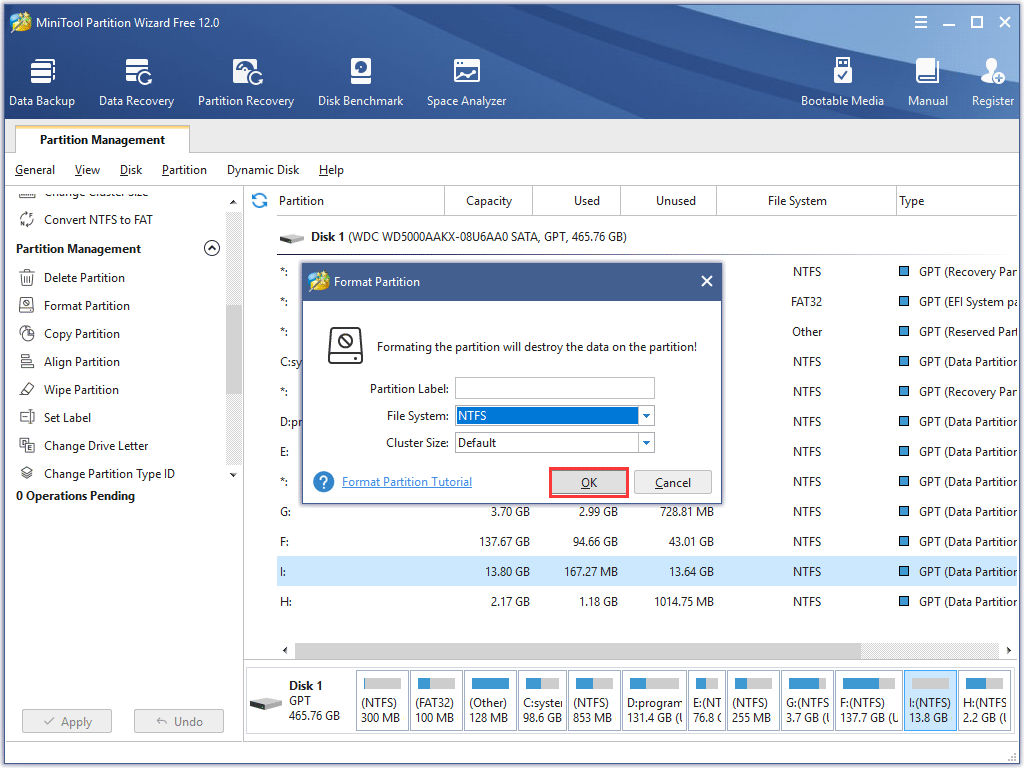Select C:system 98.6 GB block in disk map
The width and height of the screenshot is (1024, 768).
point(542,701)
